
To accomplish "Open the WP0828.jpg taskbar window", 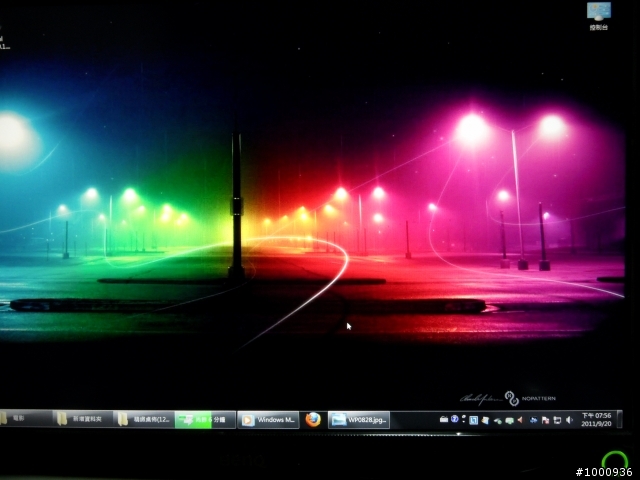I will [x=359, y=420].
